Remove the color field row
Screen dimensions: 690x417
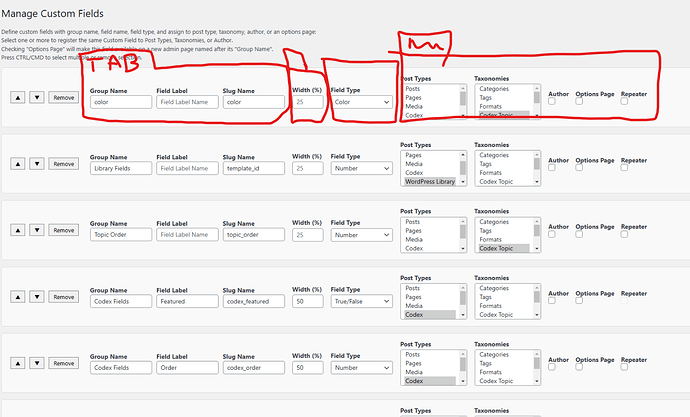(64, 98)
